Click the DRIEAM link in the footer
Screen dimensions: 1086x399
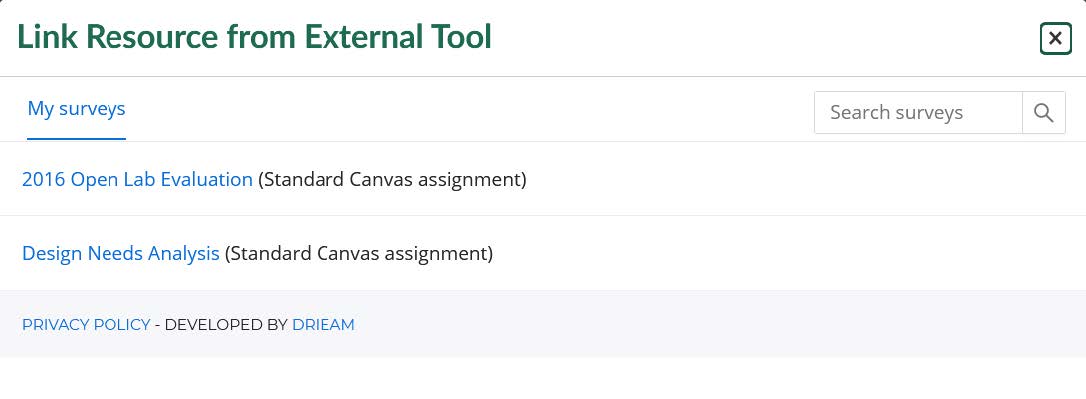323,324
